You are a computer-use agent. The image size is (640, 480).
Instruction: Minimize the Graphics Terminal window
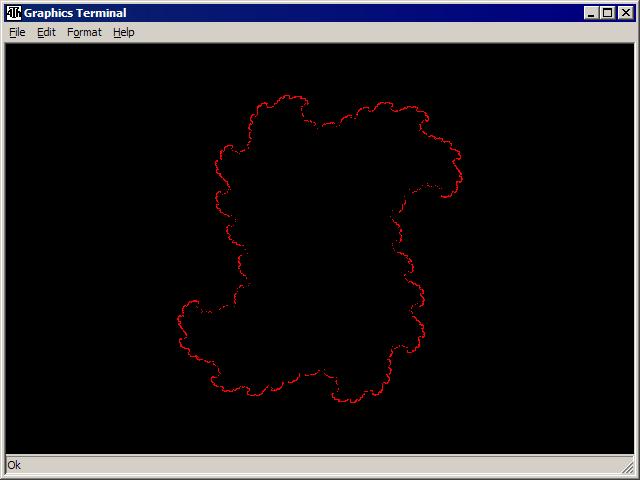[591, 13]
